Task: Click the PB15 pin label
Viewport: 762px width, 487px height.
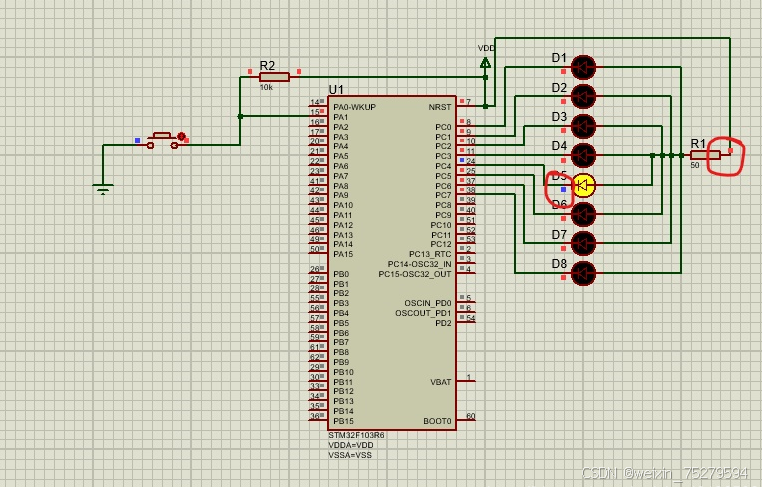Action: pos(343,421)
